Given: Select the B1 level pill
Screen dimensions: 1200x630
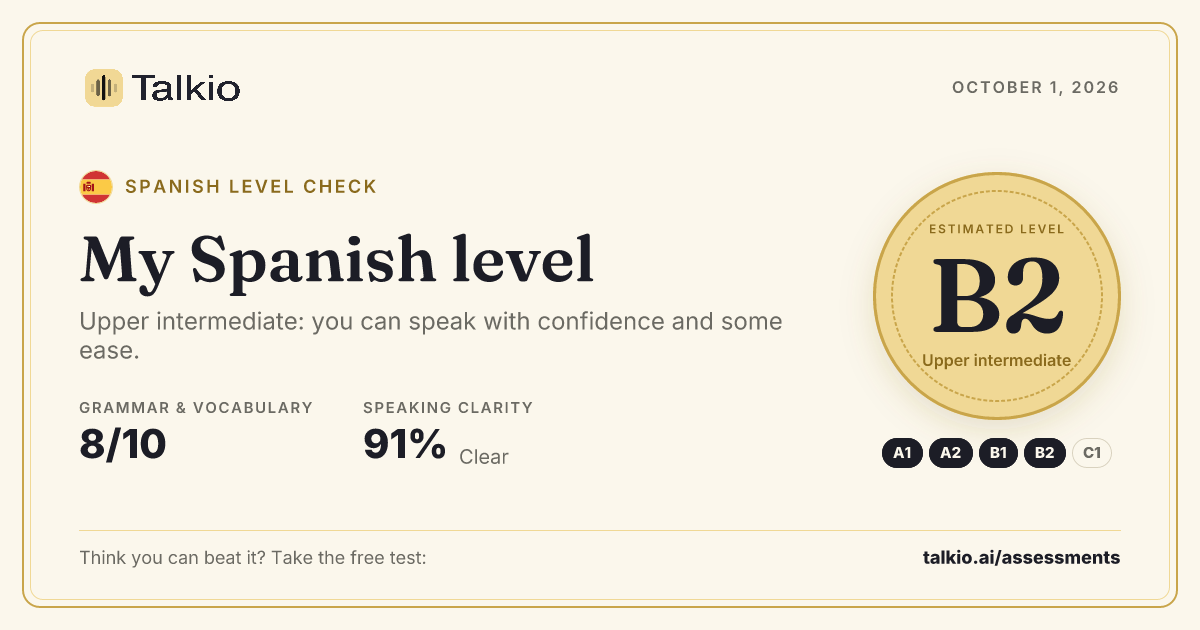Looking at the screenshot, I should pos(998,453).
